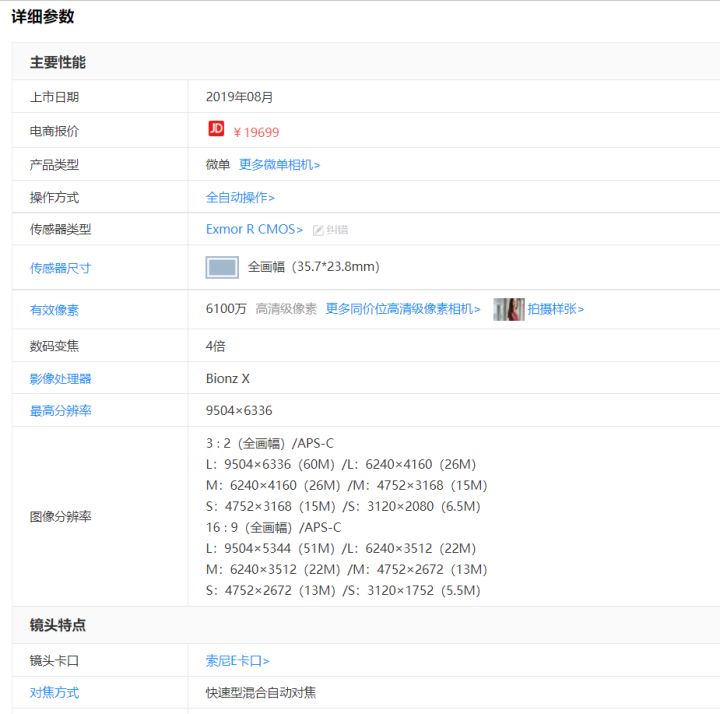Click the 图像分辨率 row label
Screen dimensions: 720x714
point(60,517)
